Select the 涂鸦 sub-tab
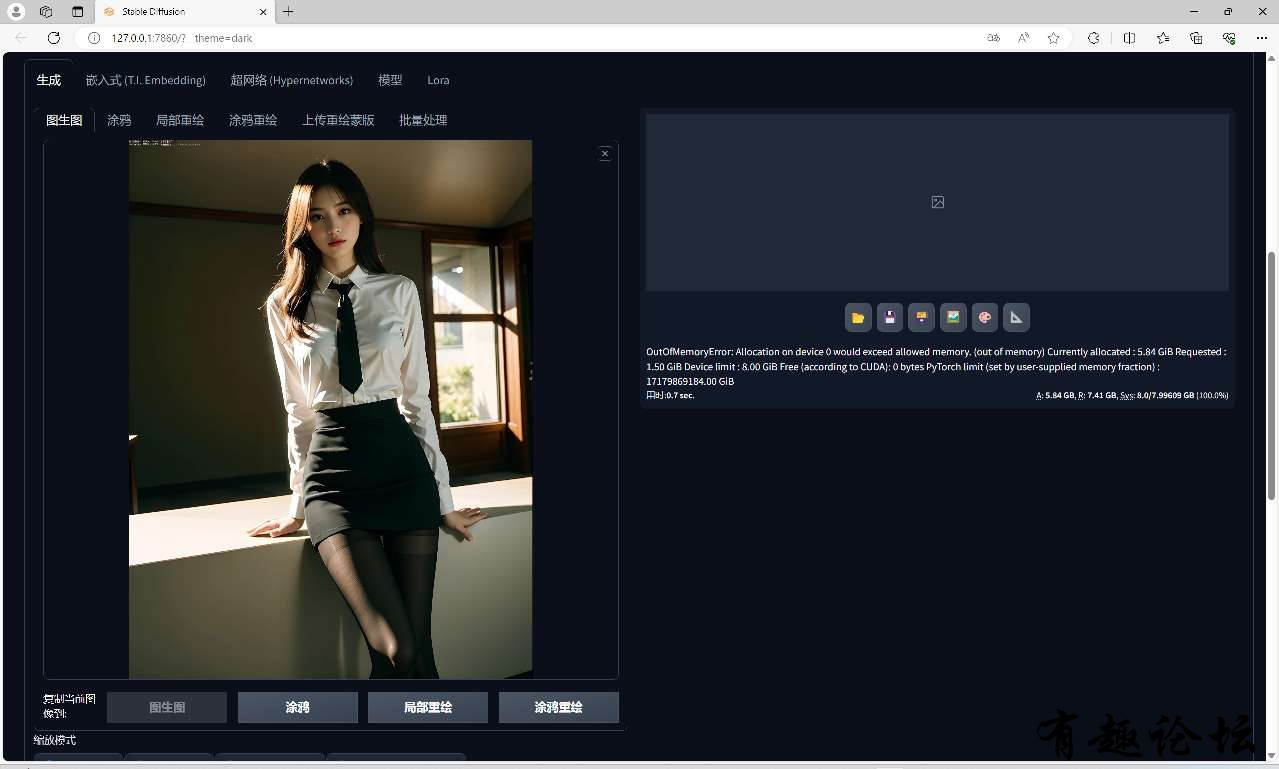This screenshot has width=1279, height=769. click(119, 120)
